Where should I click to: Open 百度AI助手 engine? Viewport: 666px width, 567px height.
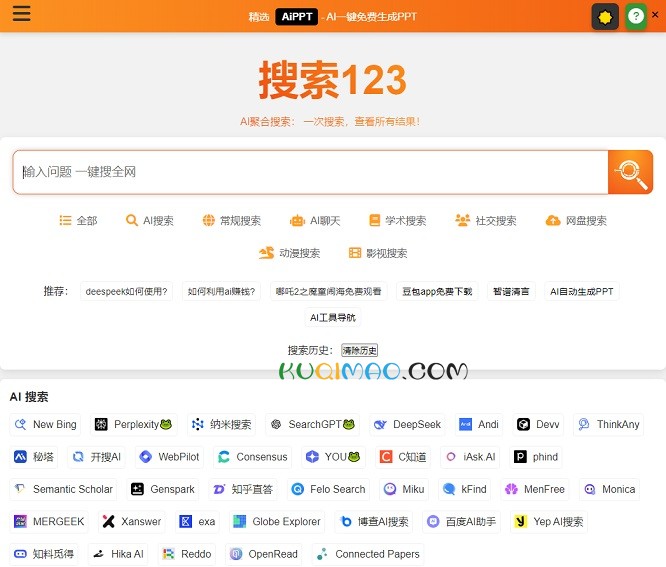461,522
